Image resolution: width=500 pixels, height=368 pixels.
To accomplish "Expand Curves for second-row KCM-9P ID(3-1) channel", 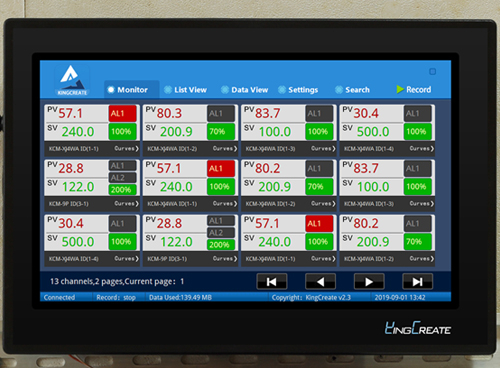I will point(126,204).
